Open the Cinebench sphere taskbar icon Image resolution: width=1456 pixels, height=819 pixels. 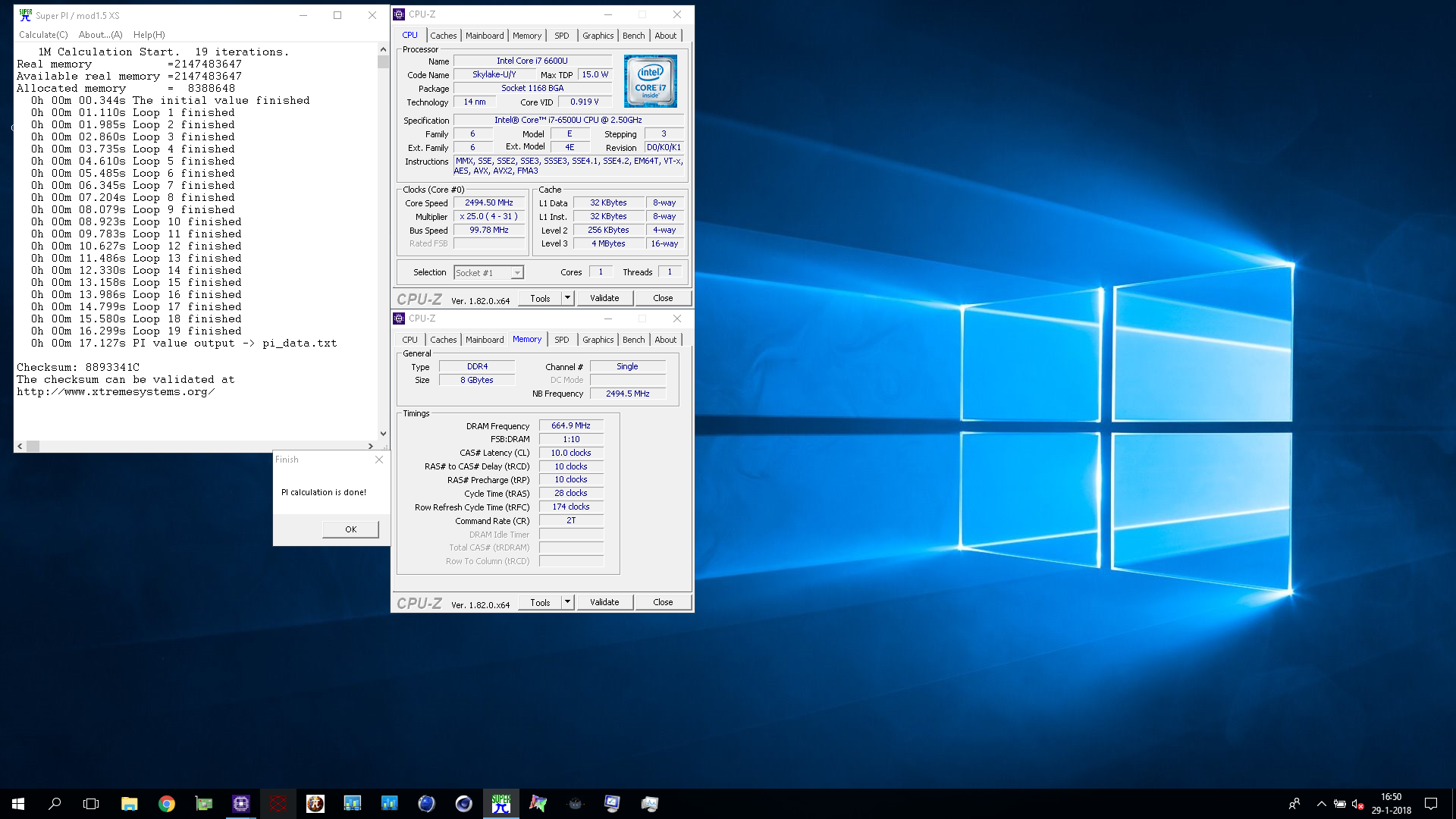click(x=464, y=804)
